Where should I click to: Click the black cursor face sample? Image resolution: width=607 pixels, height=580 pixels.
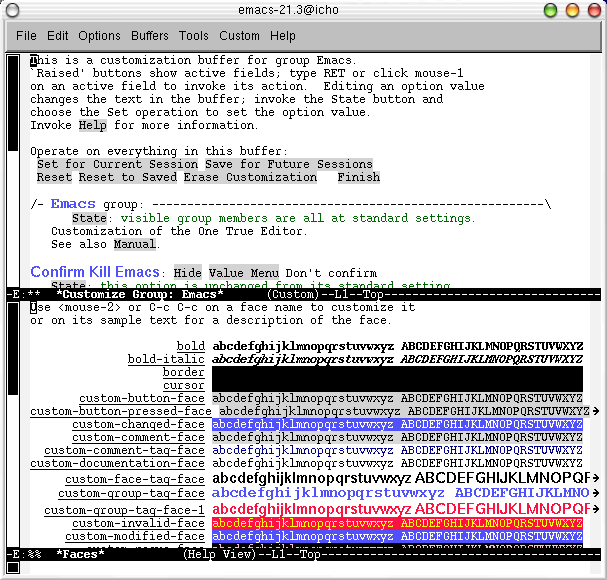click(x=397, y=385)
